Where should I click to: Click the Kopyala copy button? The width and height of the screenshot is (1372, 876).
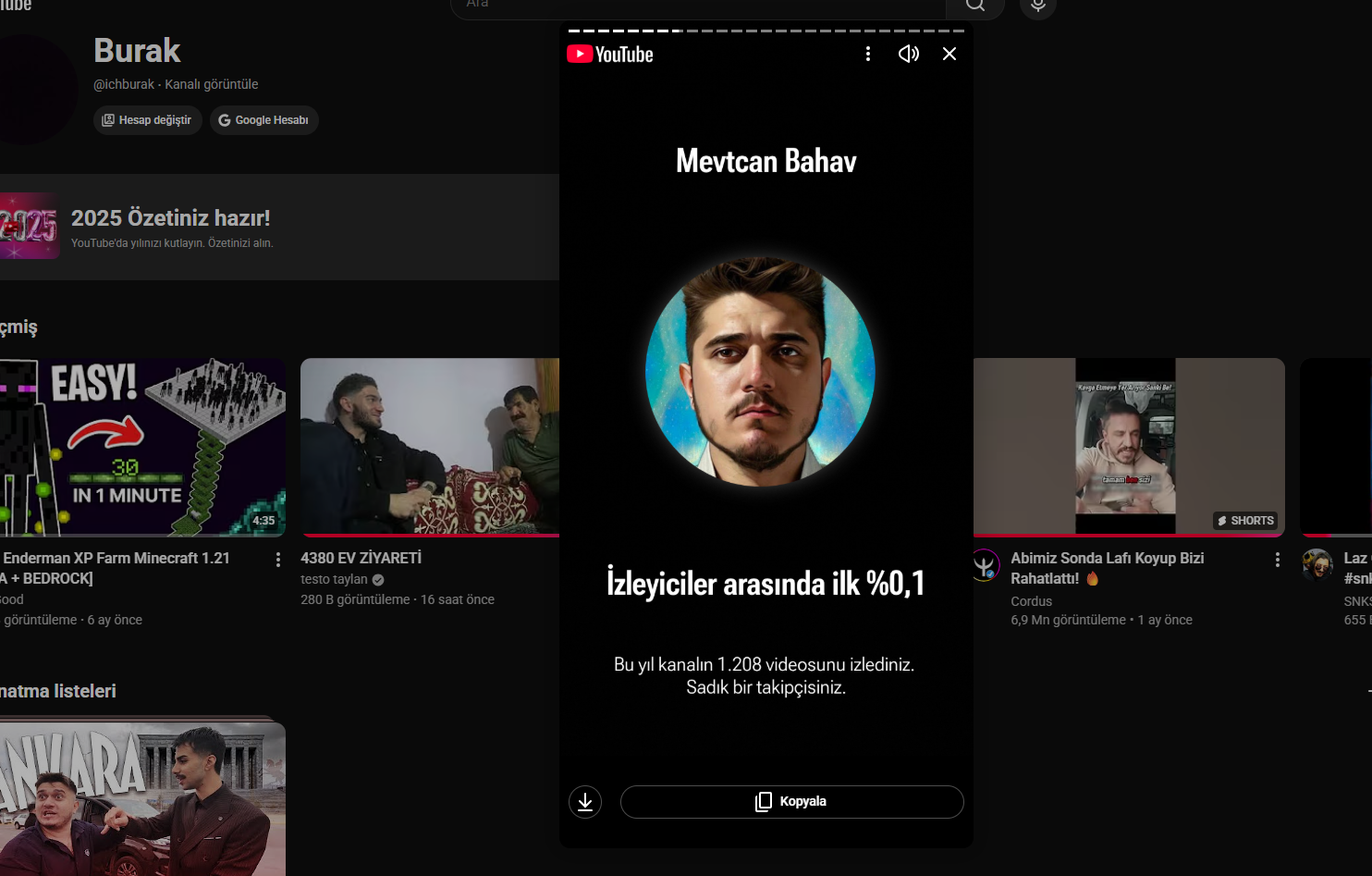coord(792,802)
